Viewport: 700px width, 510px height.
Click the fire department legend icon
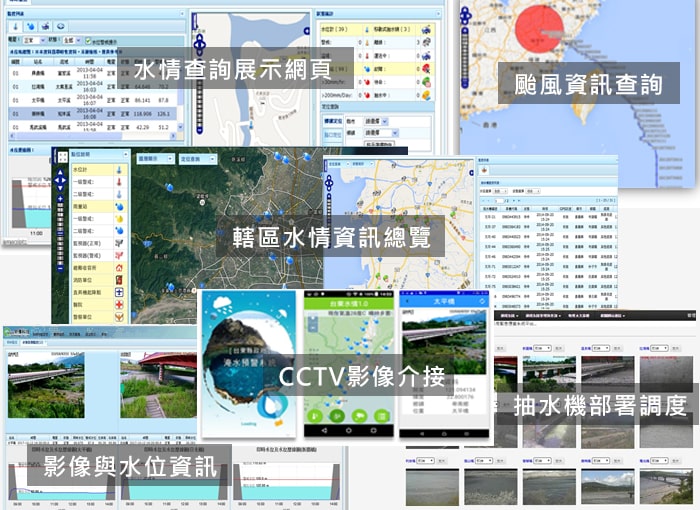pyautogui.click(x=119, y=280)
